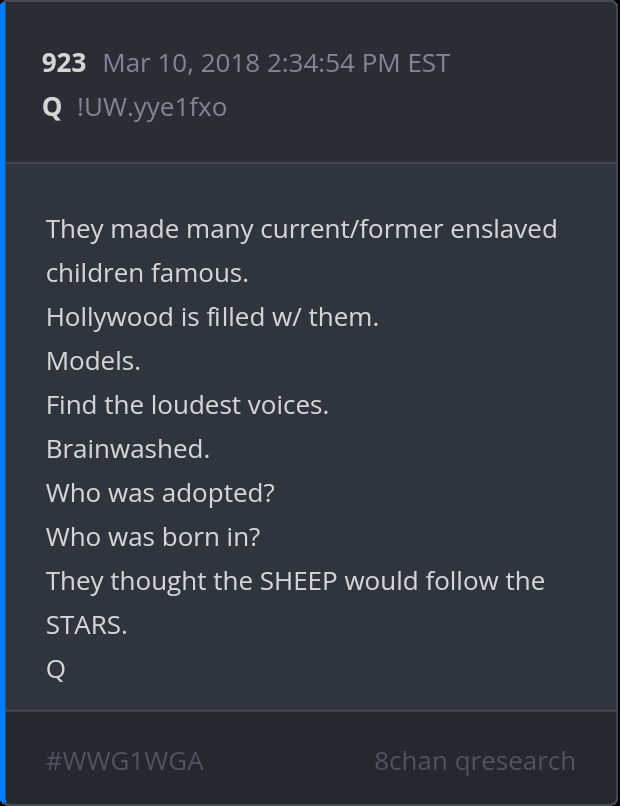Click the "Who was born in?" line

tap(153, 537)
